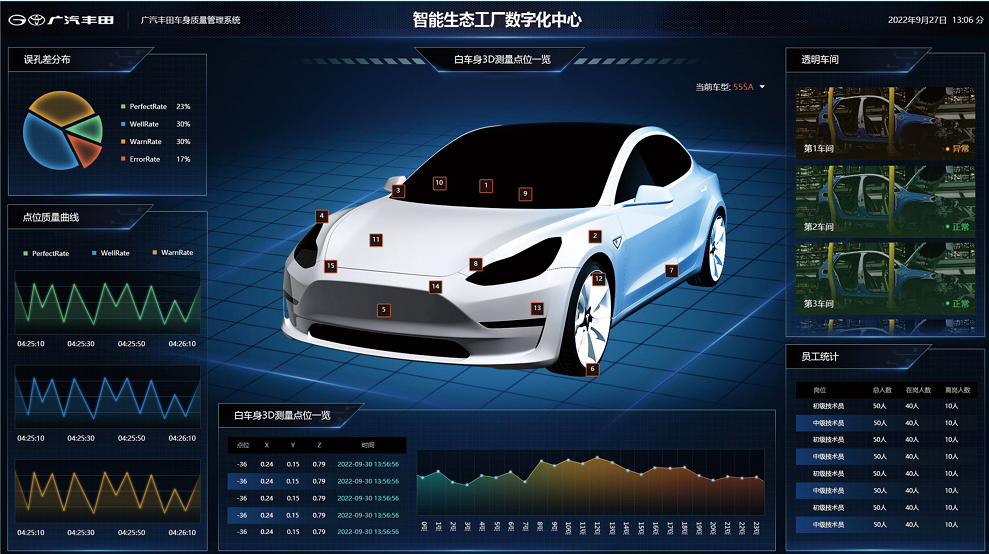The image size is (989, 554).
Task: Expand the 透明车间 panel header
Action: 820,60
